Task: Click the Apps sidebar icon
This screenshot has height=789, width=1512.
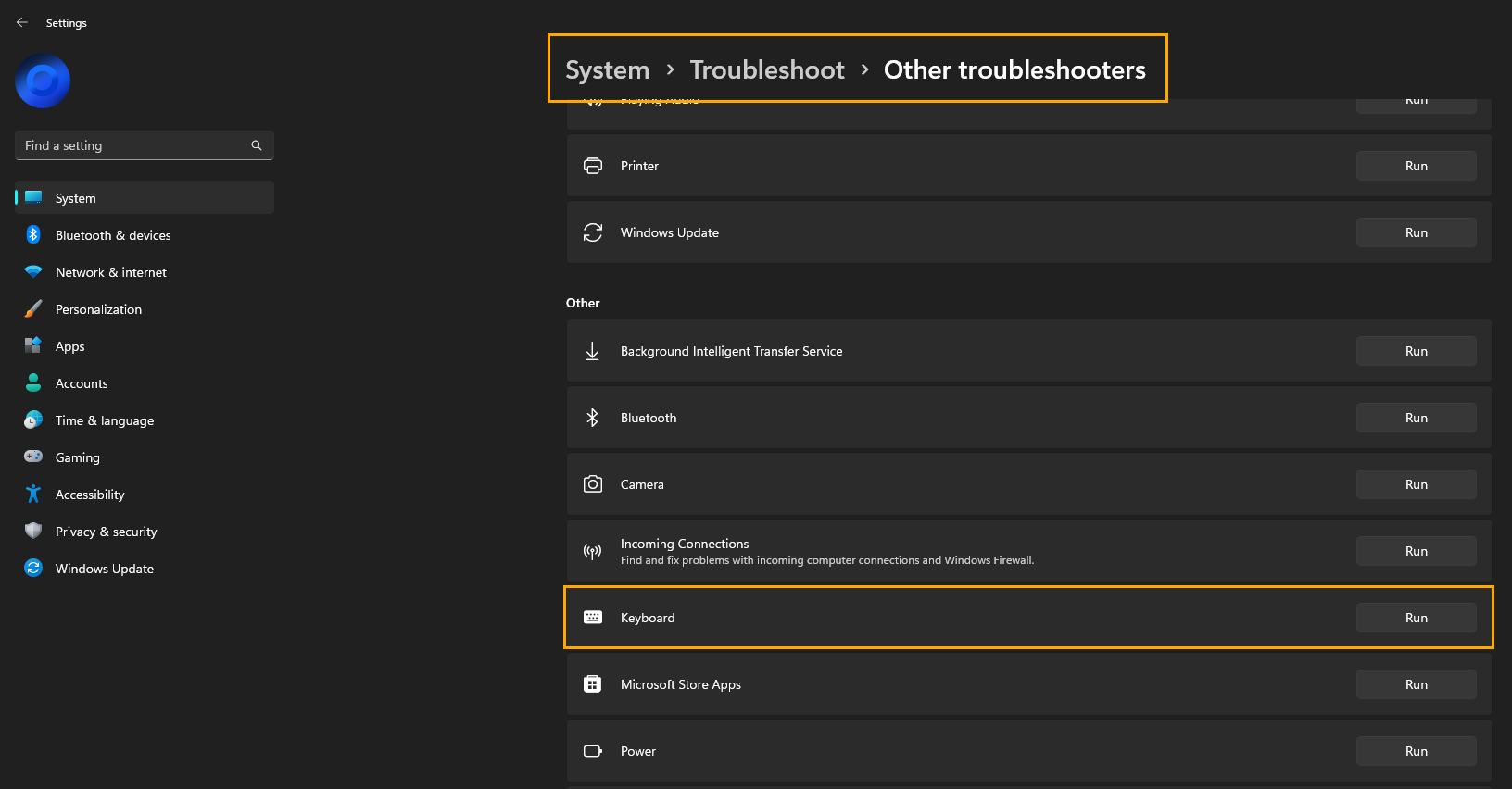Action: (x=33, y=345)
